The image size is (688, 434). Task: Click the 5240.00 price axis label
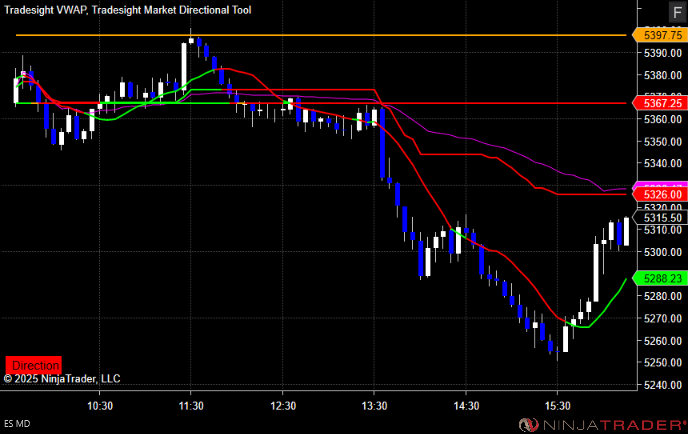click(663, 385)
